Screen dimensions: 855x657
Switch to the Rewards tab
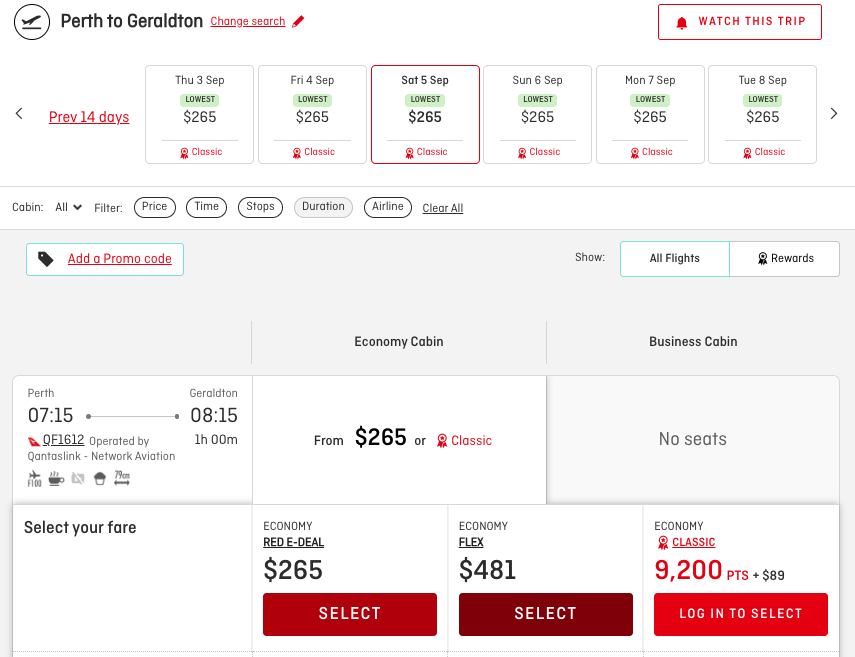click(x=785, y=258)
